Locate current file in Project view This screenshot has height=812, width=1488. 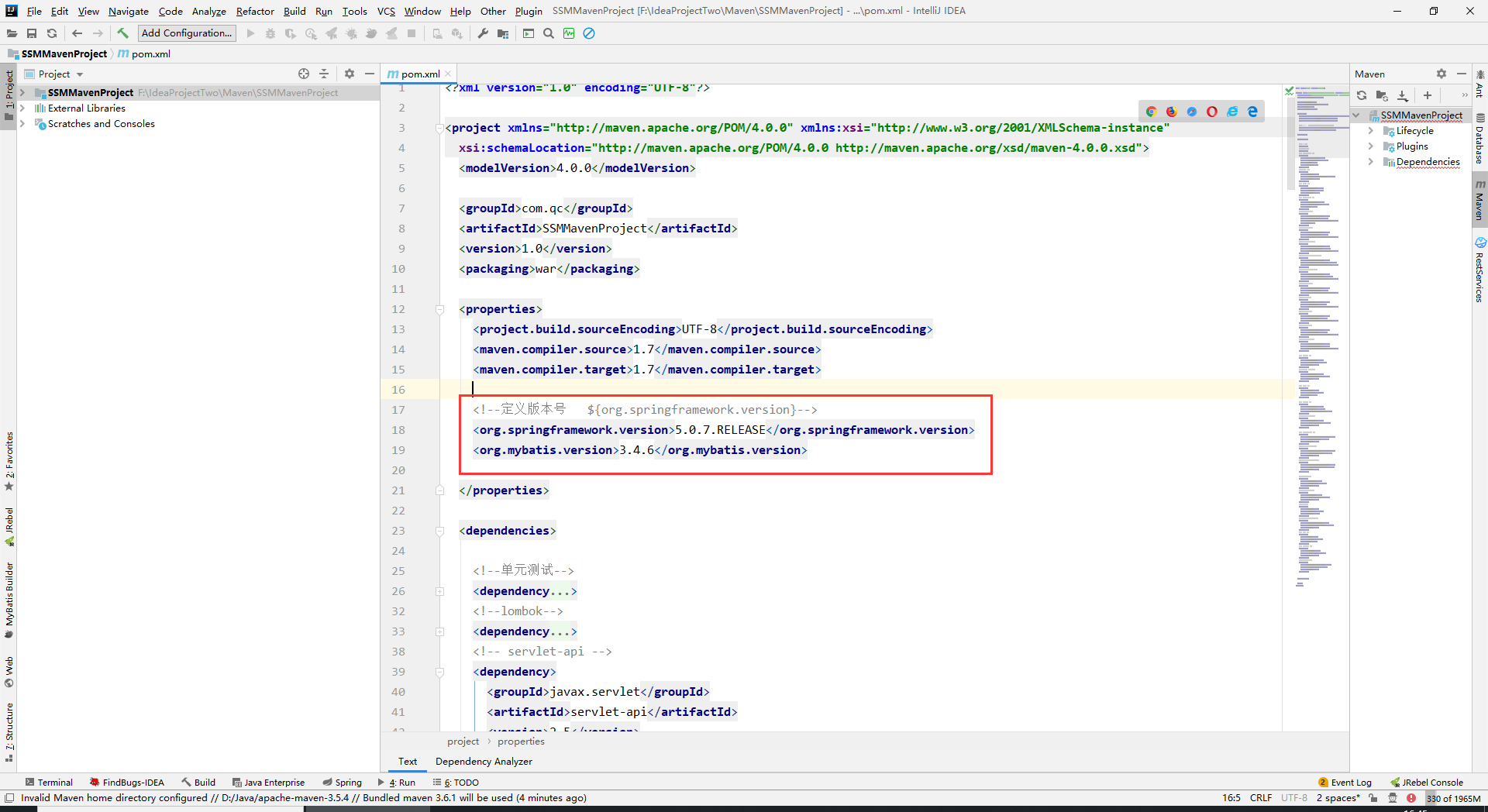pyautogui.click(x=304, y=74)
